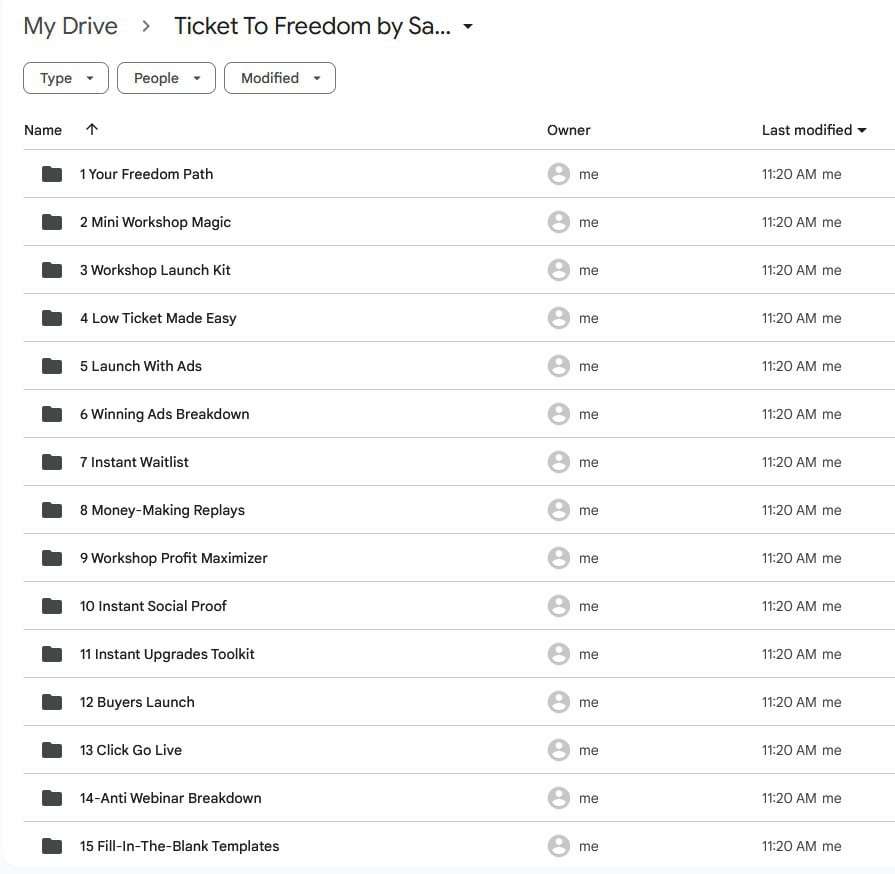Select the 15 Fill-In-The-Blank Templates folder
This screenshot has height=874, width=895.
179,846
